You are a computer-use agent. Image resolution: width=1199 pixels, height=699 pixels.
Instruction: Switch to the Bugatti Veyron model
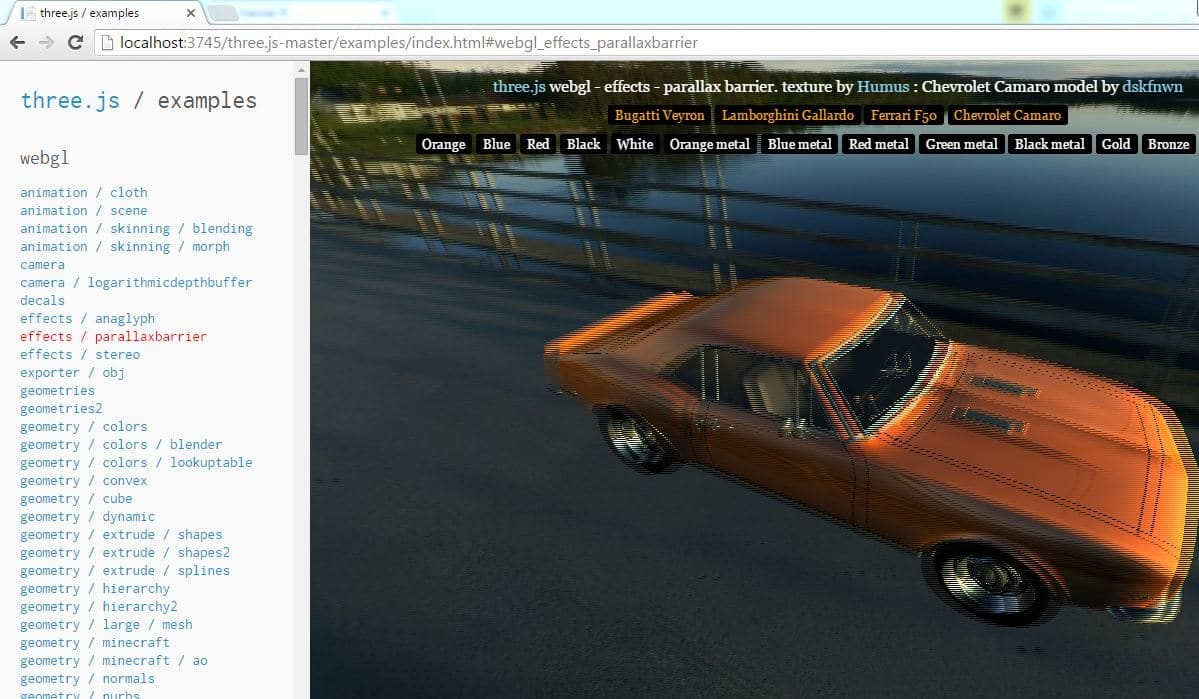click(x=659, y=115)
